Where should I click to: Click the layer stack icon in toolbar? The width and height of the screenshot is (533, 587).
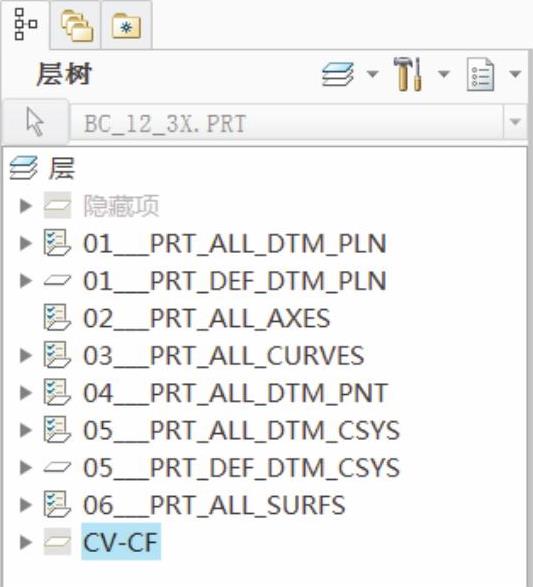(x=338, y=74)
